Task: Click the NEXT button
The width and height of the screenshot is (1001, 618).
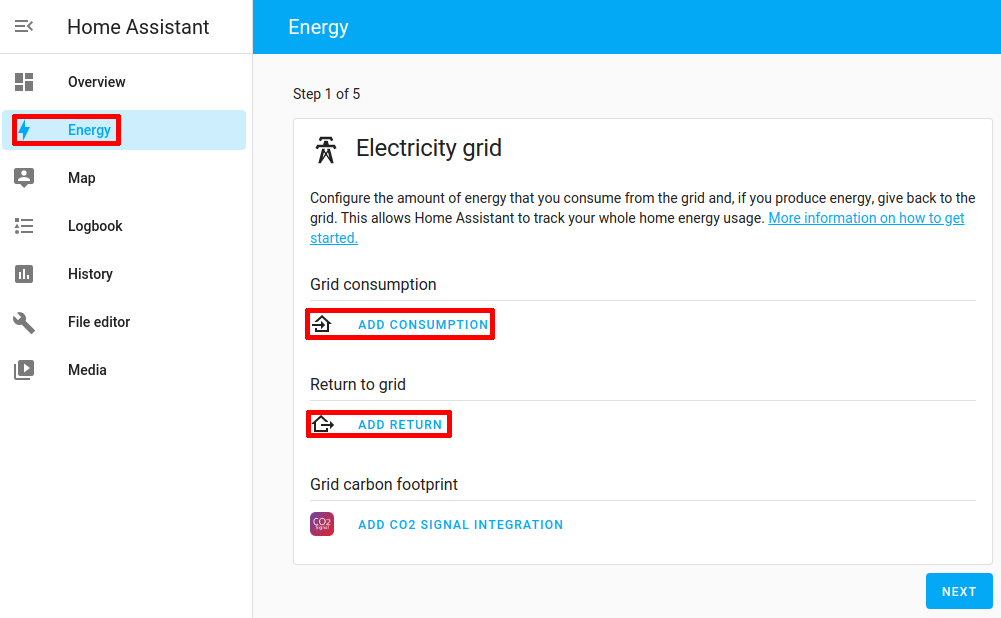Action: click(958, 591)
